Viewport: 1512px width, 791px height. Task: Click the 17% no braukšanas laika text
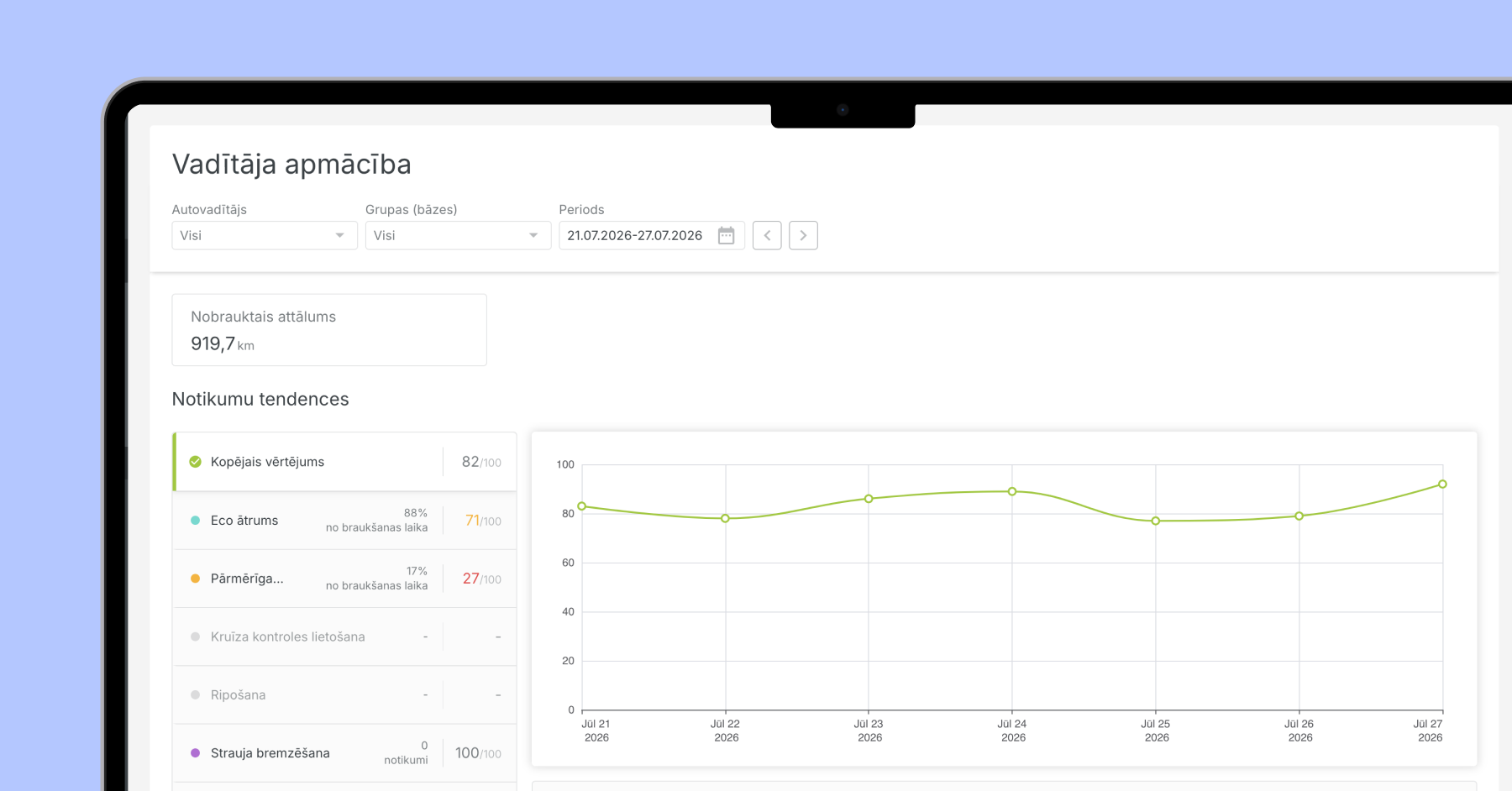[x=377, y=579]
